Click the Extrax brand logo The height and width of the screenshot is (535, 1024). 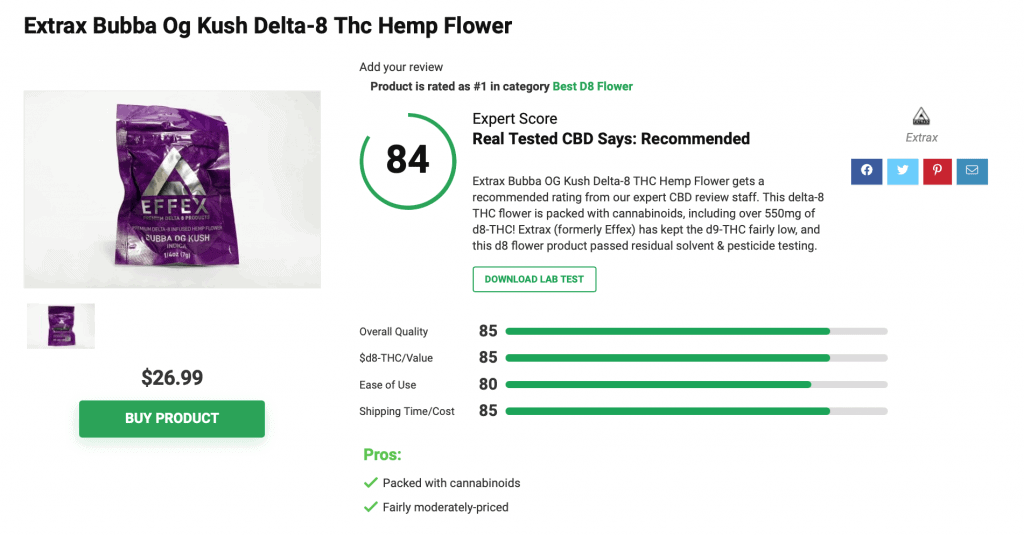[921, 116]
